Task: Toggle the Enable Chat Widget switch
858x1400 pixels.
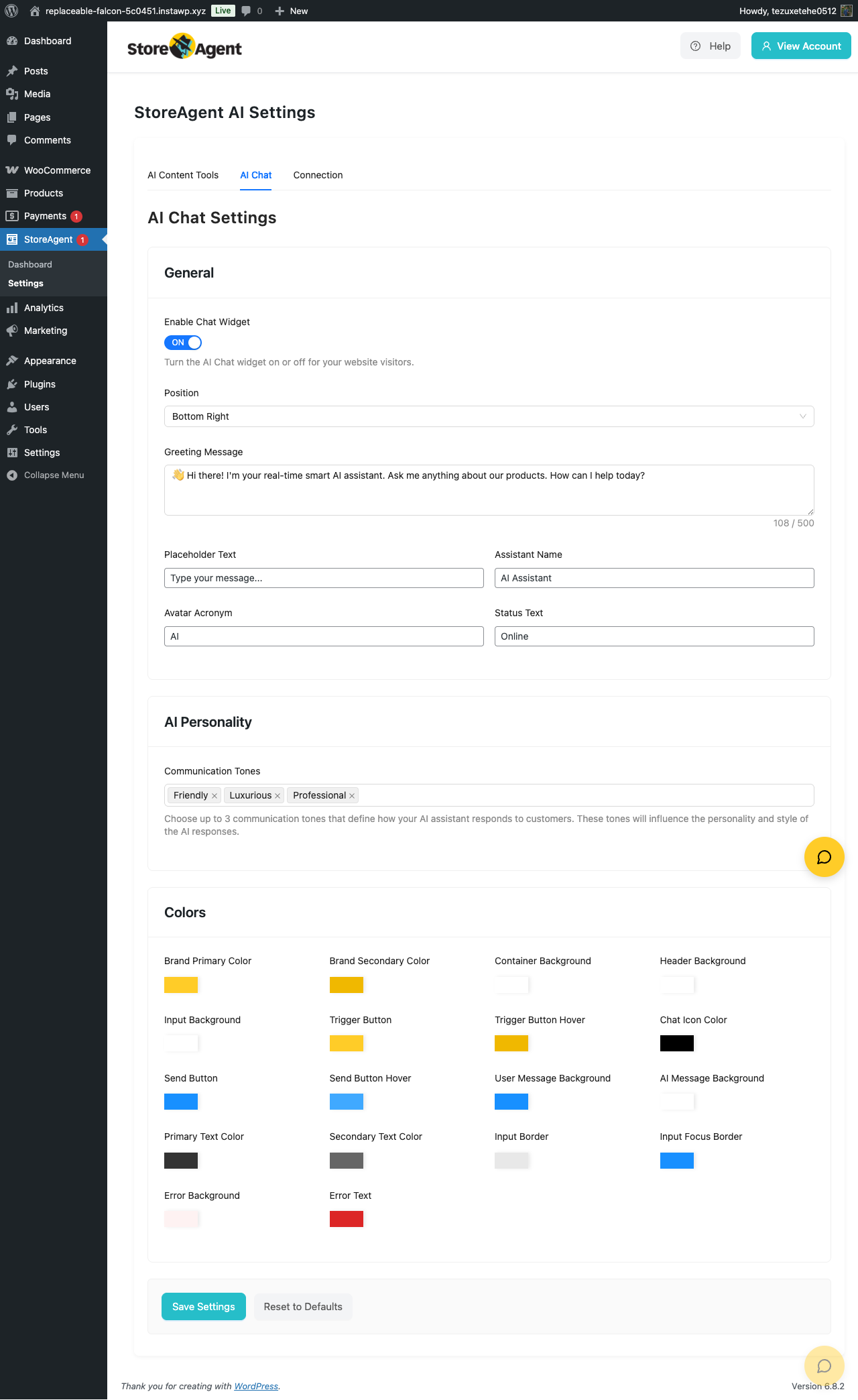Action: tap(183, 343)
